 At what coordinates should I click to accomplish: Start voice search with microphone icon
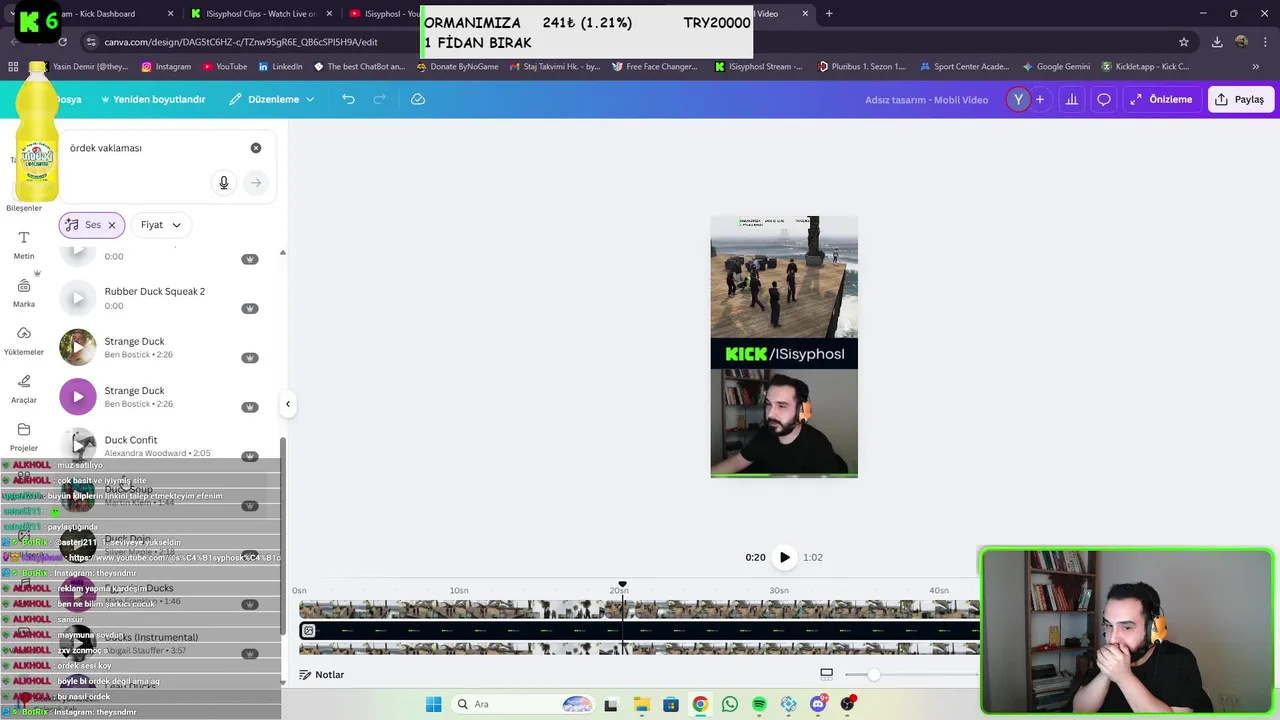(224, 183)
